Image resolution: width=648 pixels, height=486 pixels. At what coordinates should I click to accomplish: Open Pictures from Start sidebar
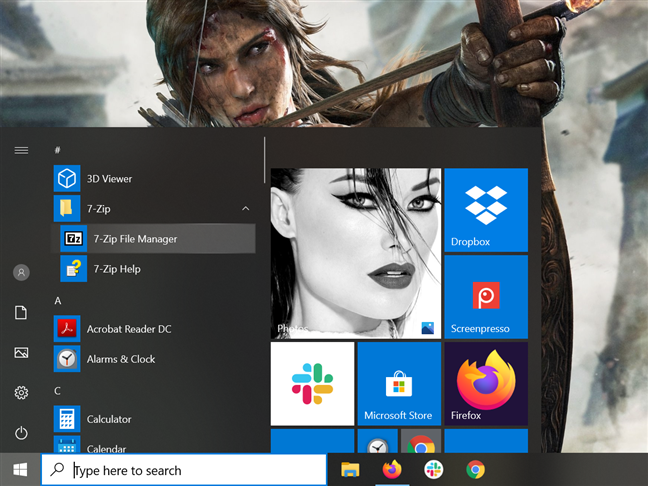click(x=21, y=353)
